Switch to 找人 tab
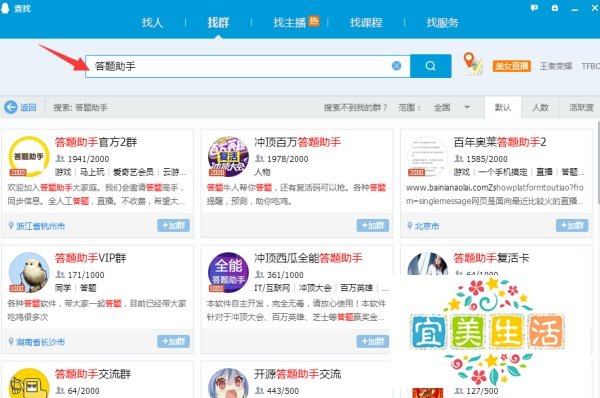 click(152, 23)
